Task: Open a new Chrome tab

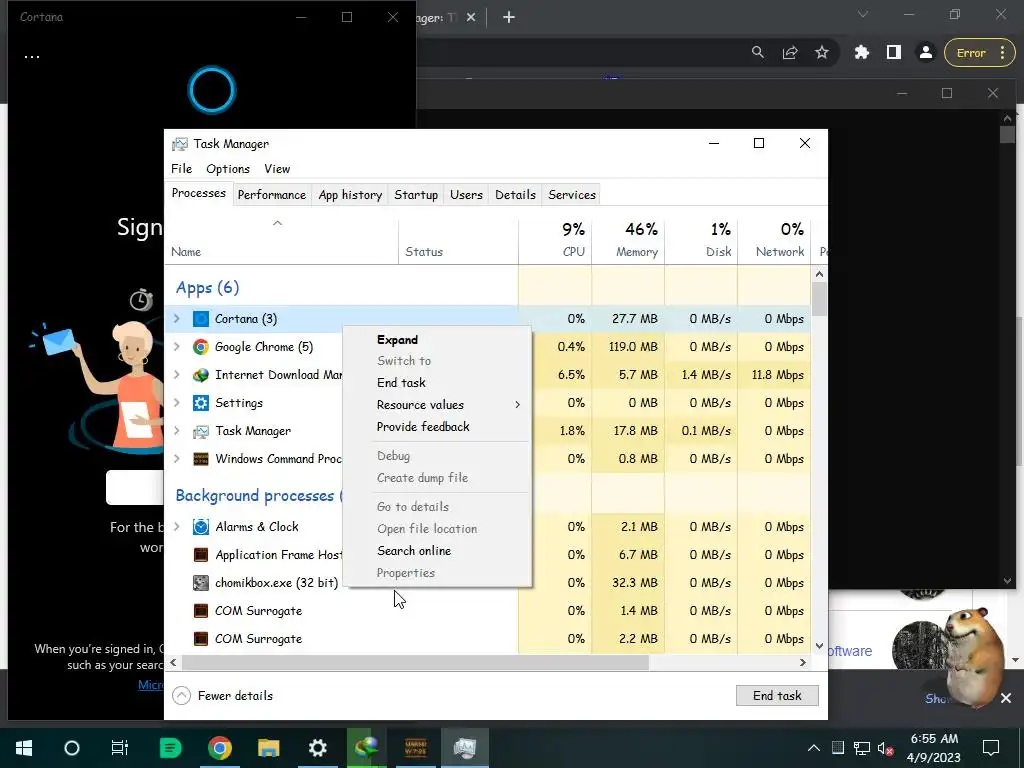Action: pos(509,18)
